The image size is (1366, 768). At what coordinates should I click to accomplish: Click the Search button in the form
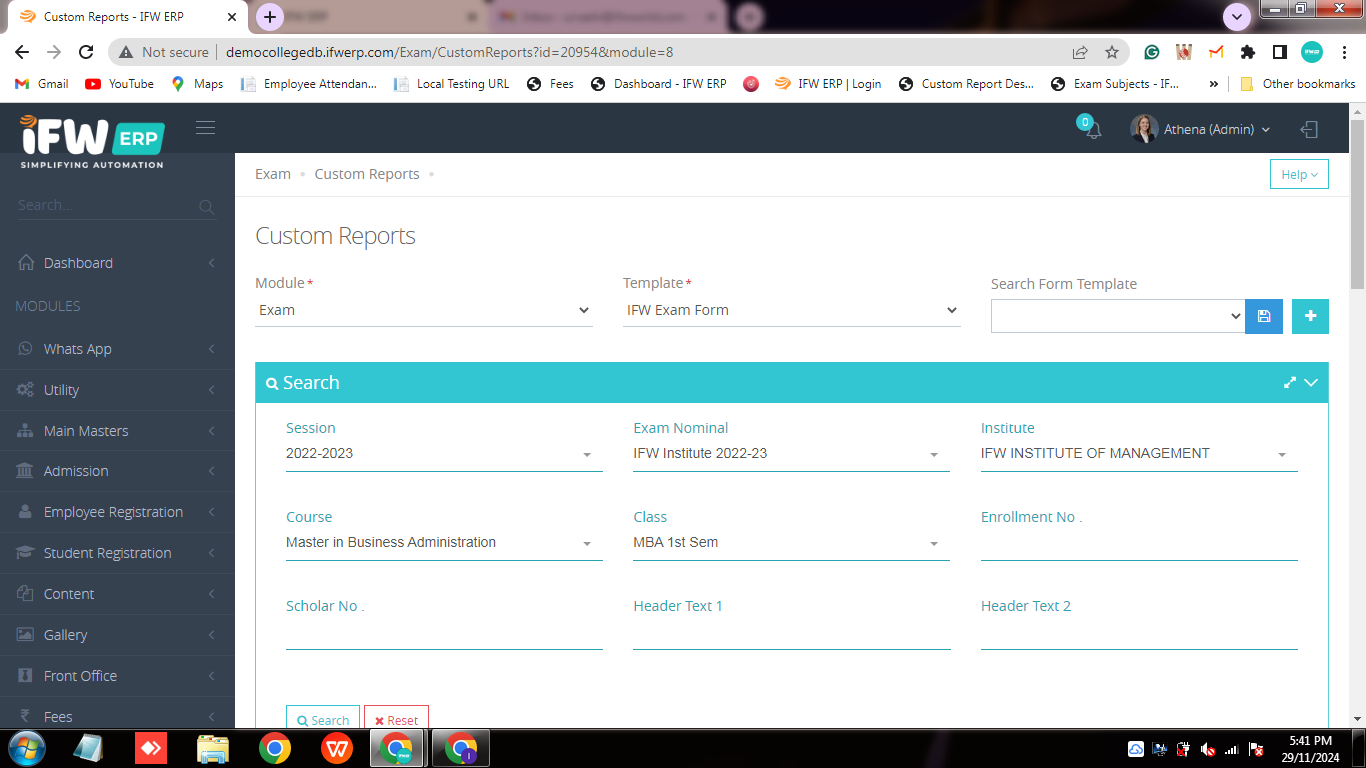click(323, 719)
